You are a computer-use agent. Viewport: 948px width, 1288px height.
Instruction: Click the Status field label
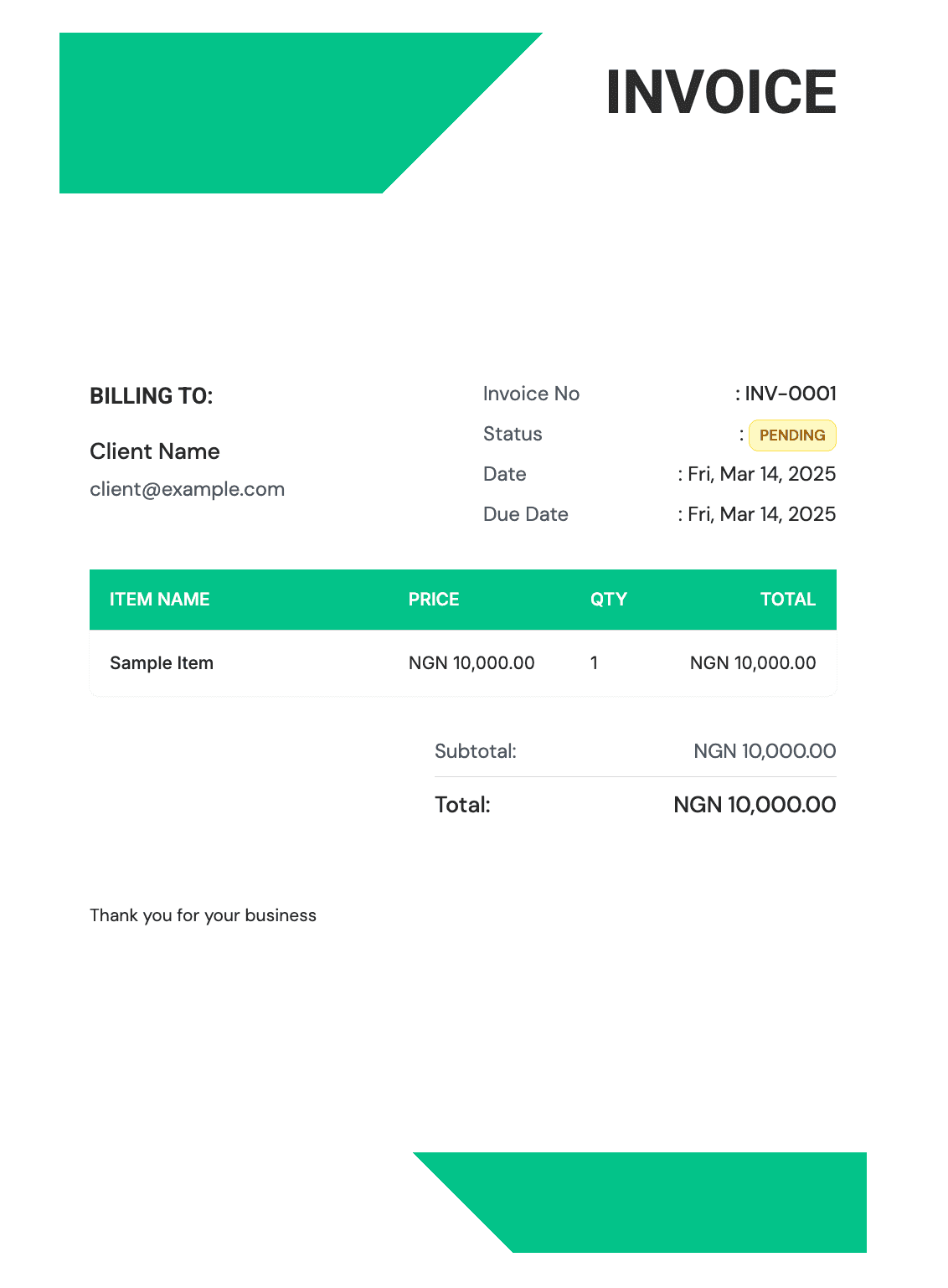tap(513, 434)
